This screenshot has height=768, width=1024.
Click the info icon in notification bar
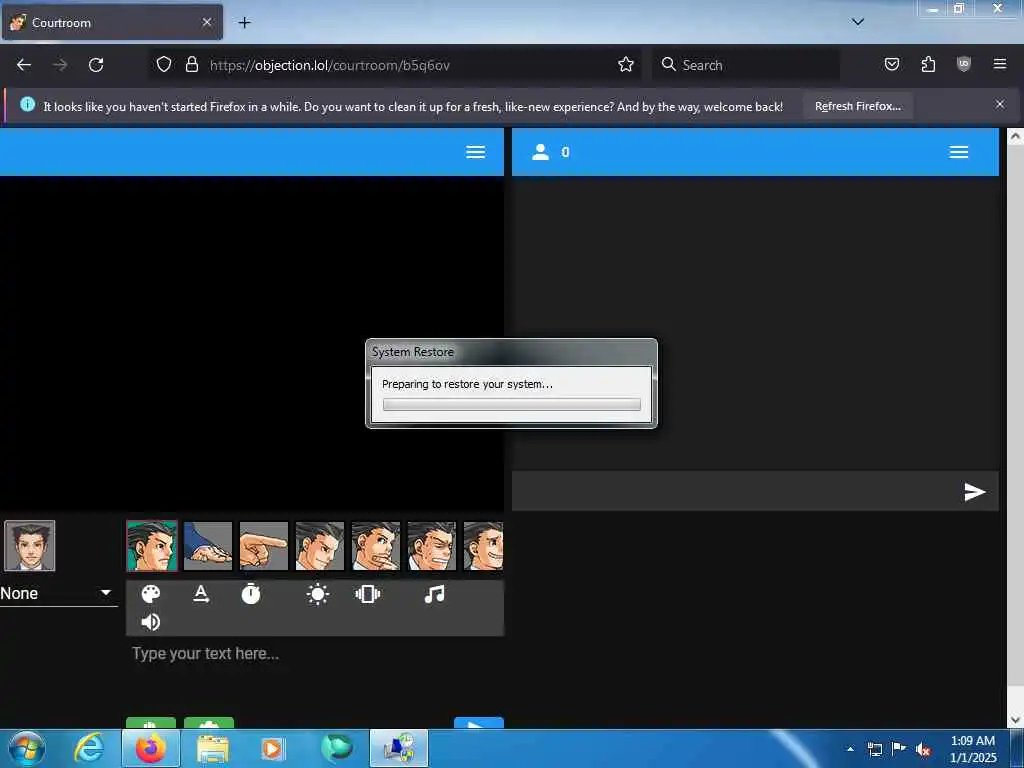[x=27, y=104]
